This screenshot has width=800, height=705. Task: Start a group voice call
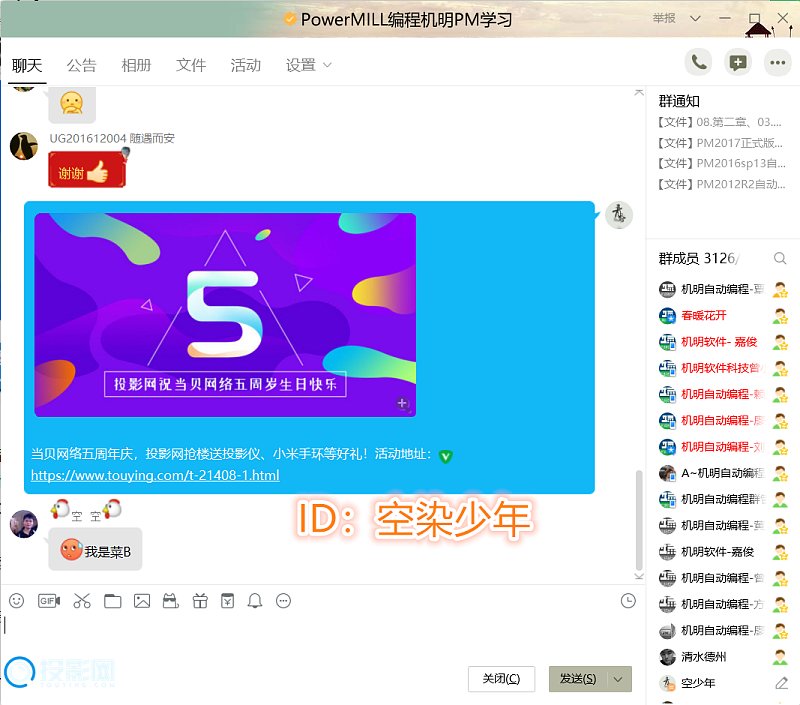[699, 62]
